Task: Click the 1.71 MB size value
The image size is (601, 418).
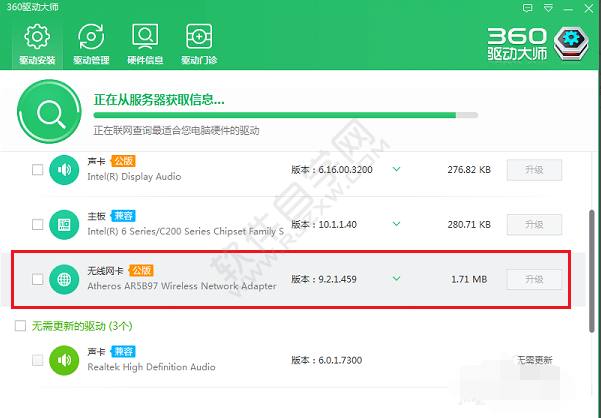Action: click(x=469, y=279)
